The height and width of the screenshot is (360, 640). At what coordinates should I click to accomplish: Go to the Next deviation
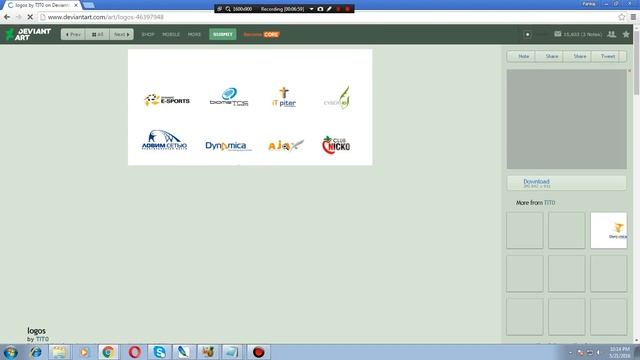(x=121, y=34)
